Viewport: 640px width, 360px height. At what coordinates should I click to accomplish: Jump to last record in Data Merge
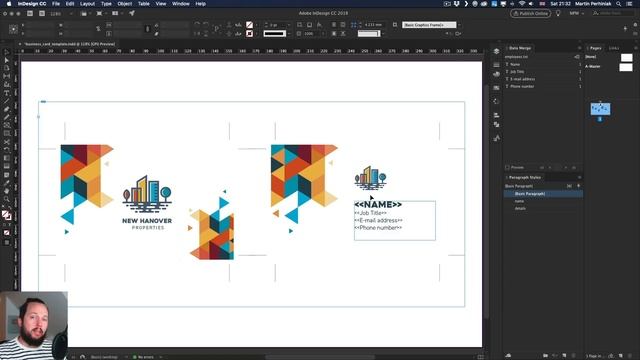pyautogui.click(x=574, y=167)
